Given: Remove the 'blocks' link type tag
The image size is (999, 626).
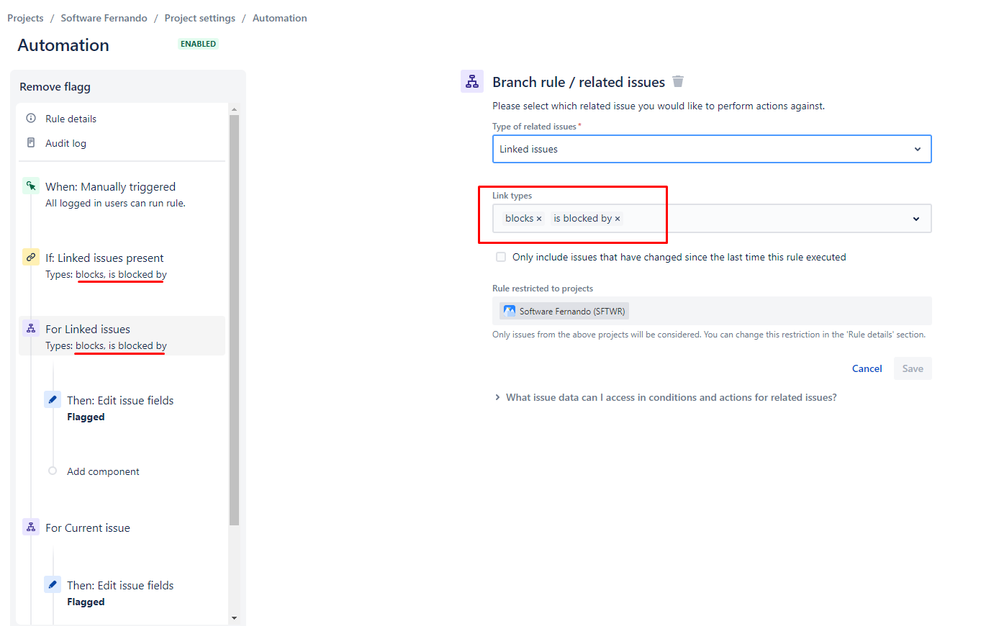Looking at the screenshot, I should pyautogui.click(x=539, y=218).
